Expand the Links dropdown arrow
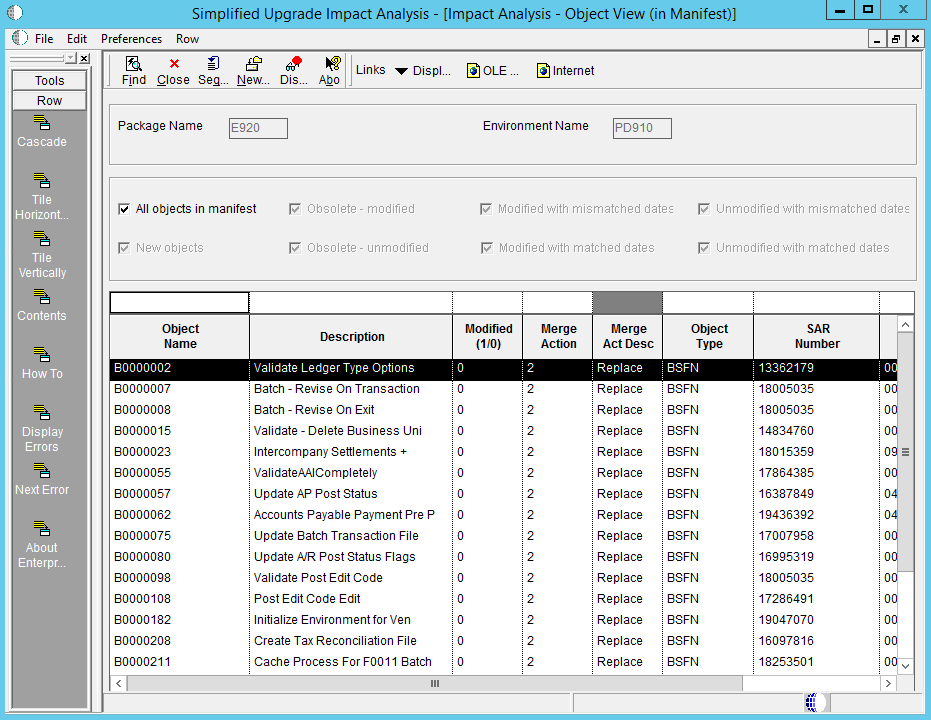This screenshot has width=931, height=720. (x=401, y=71)
